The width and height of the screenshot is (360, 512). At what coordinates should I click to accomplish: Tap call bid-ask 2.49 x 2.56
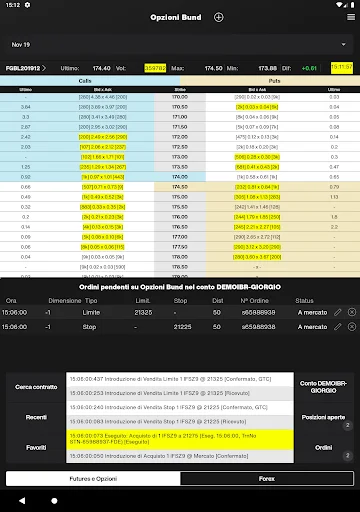(103, 137)
